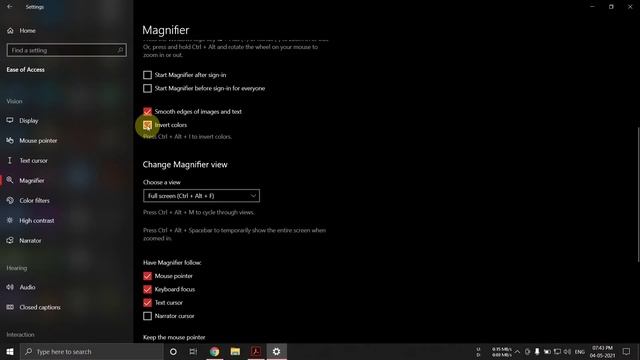Check Narrator cursor follow option
The image size is (640, 360).
click(x=147, y=316)
